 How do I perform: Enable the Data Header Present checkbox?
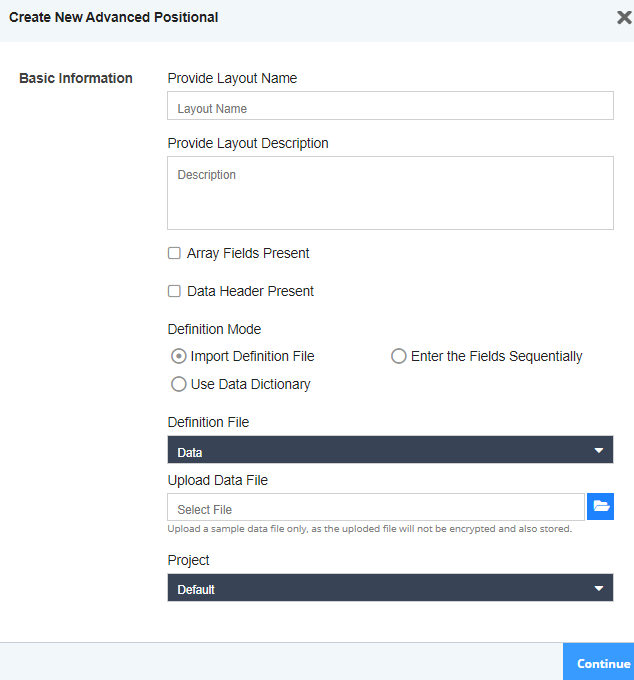(174, 292)
